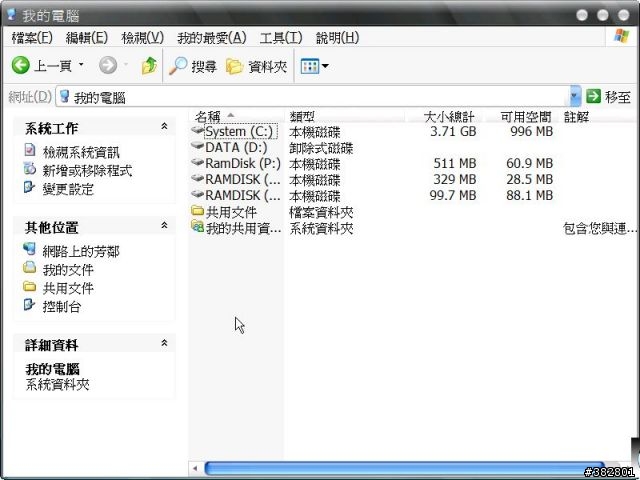Click the 變更設定 icon

[29, 187]
